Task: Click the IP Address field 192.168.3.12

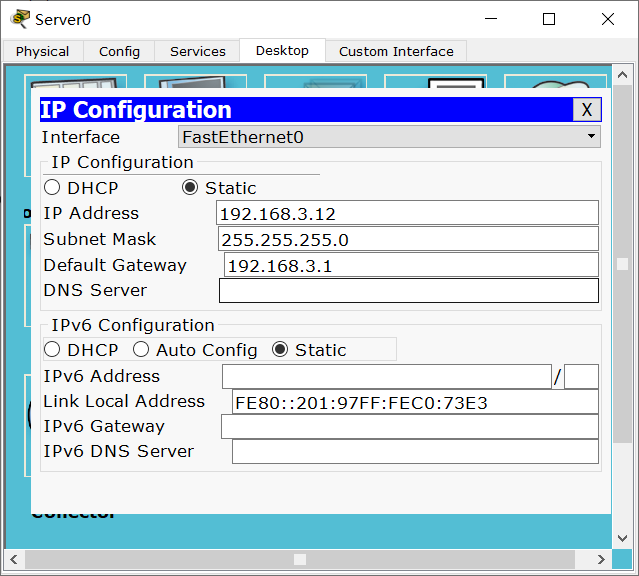Action: tap(407, 213)
